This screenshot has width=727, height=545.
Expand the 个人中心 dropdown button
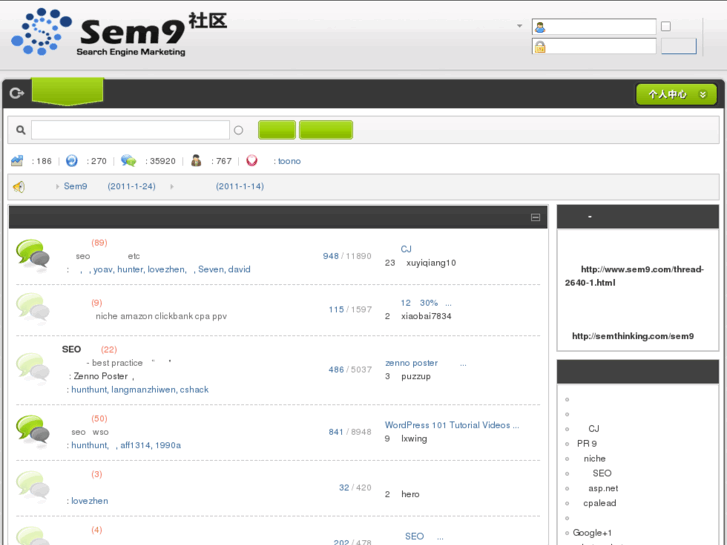(x=676, y=95)
